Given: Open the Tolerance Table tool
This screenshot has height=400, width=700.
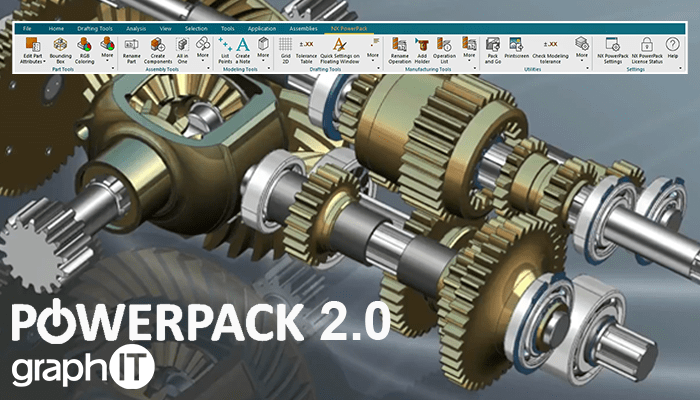Looking at the screenshot, I should tap(306, 50).
